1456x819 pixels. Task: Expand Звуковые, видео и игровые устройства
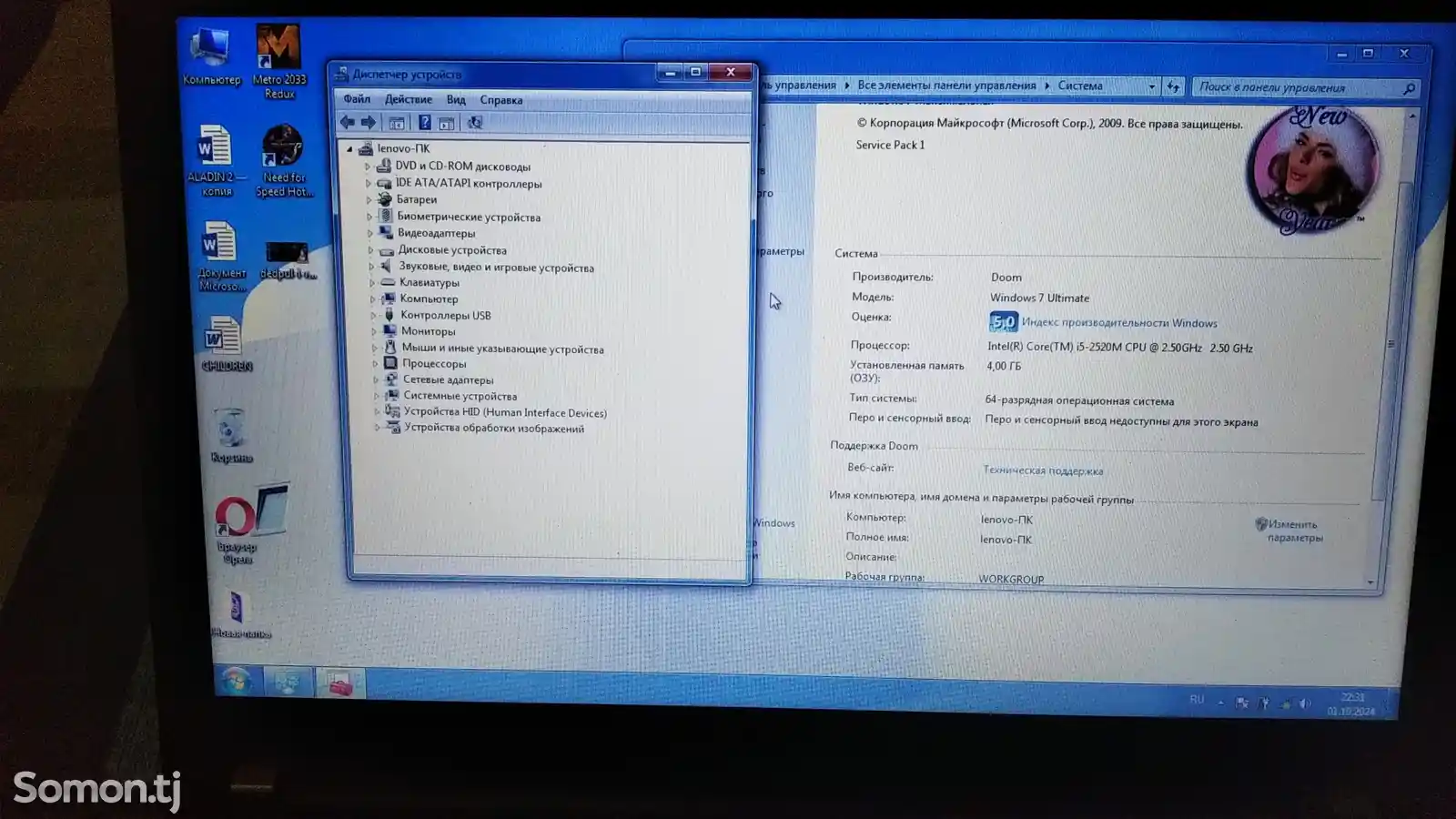[x=371, y=267]
